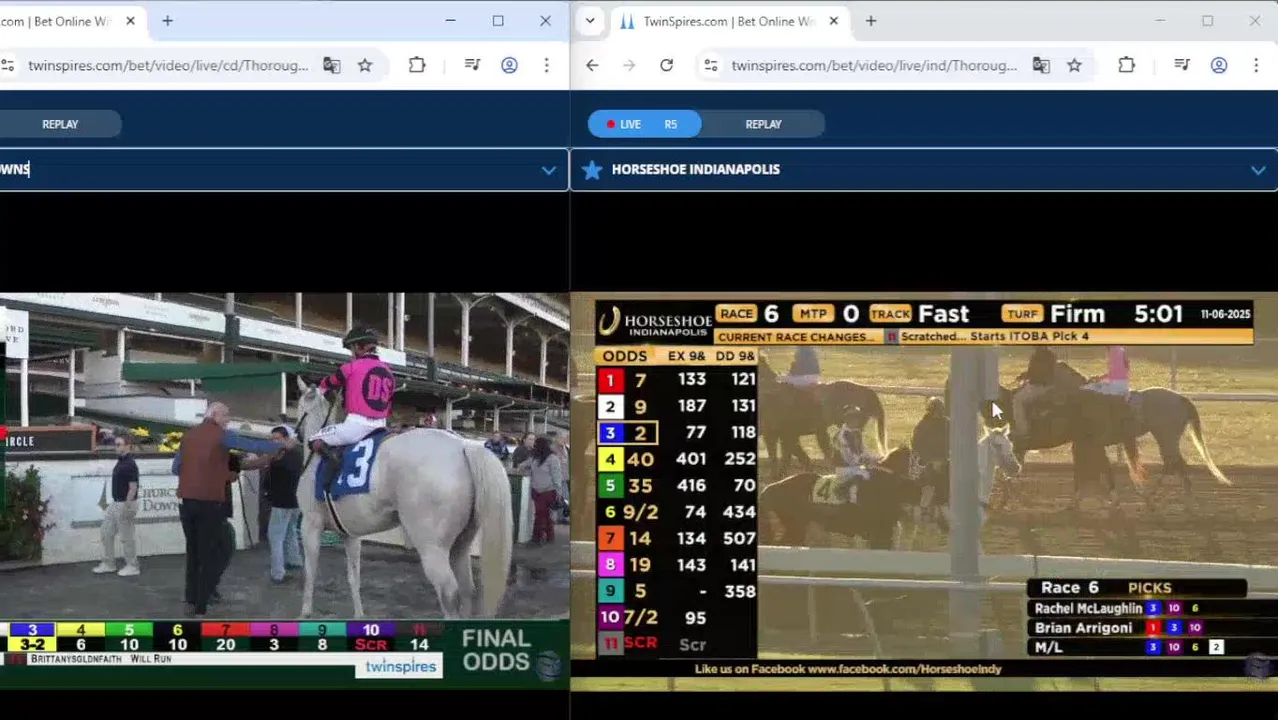Screen dimensions: 1278x720
Task: Close the right TwinSpires browser tab
Action: point(833,21)
